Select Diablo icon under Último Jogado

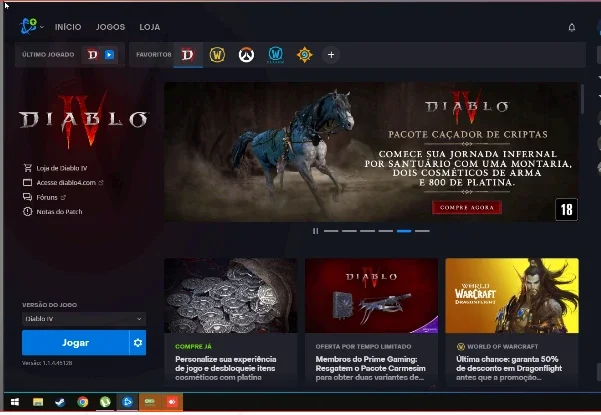coord(92,55)
